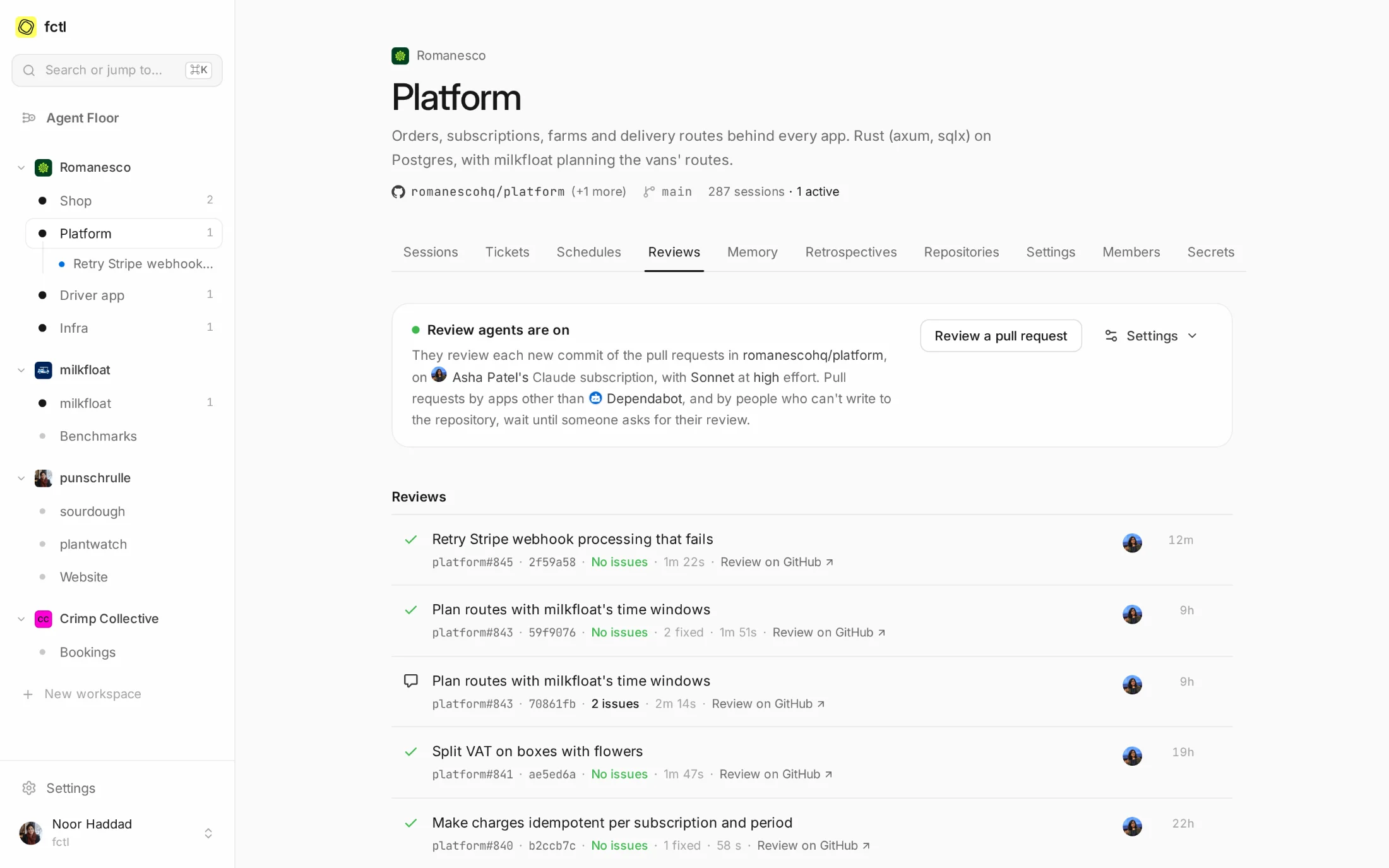Click the '2 issues' text on platform#843
Screen dimensions: 1389x868
pyautogui.click(x=615, y=703)
